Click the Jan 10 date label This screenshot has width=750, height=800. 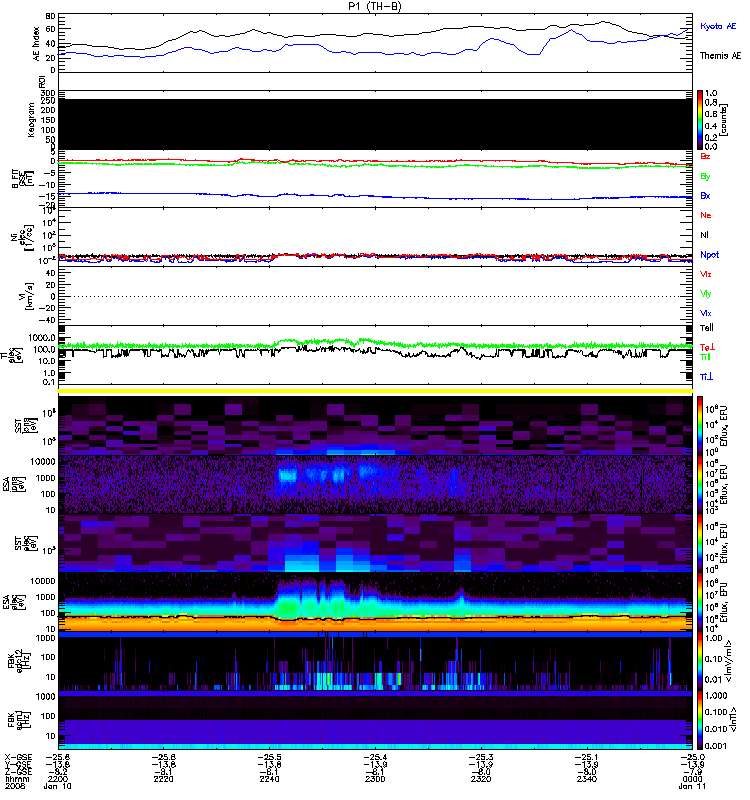(x=58, y=786)
